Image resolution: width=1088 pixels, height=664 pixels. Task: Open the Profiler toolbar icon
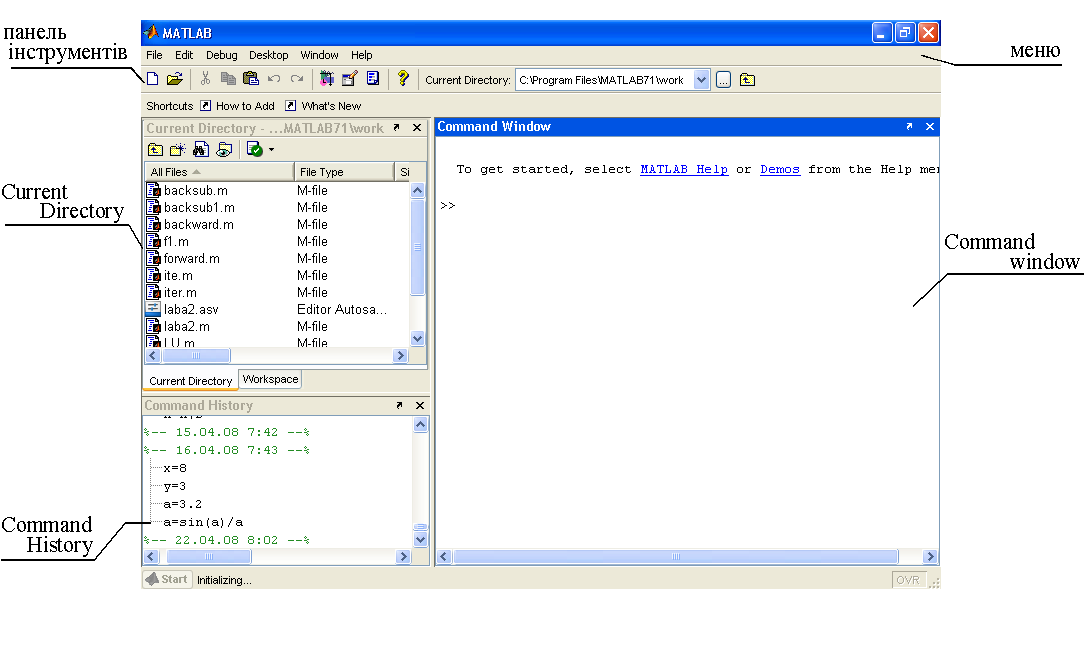(373, 79)
